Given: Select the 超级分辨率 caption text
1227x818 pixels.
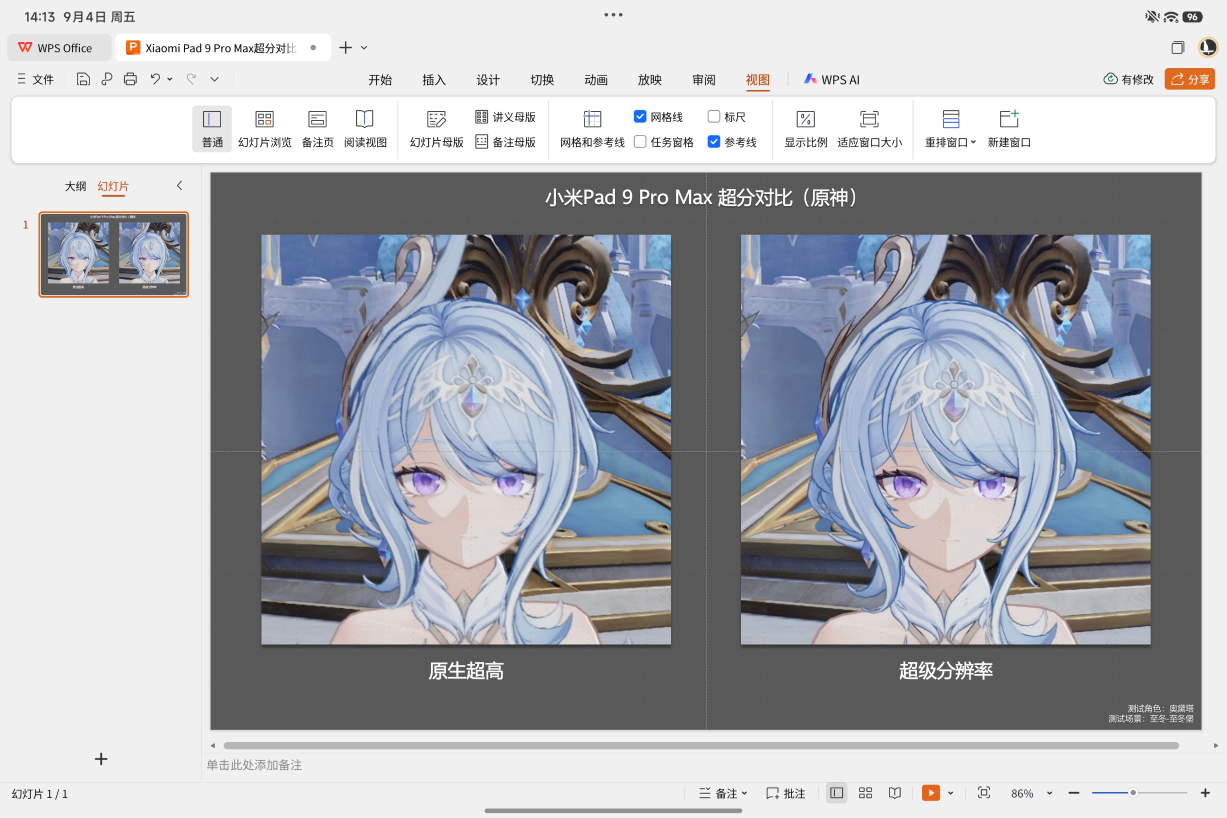Looking at the screenshot, I should coord(946,671).
